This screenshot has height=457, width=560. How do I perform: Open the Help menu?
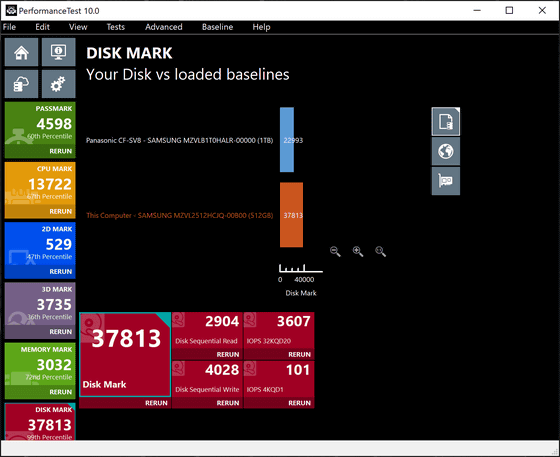coord(261,27)
